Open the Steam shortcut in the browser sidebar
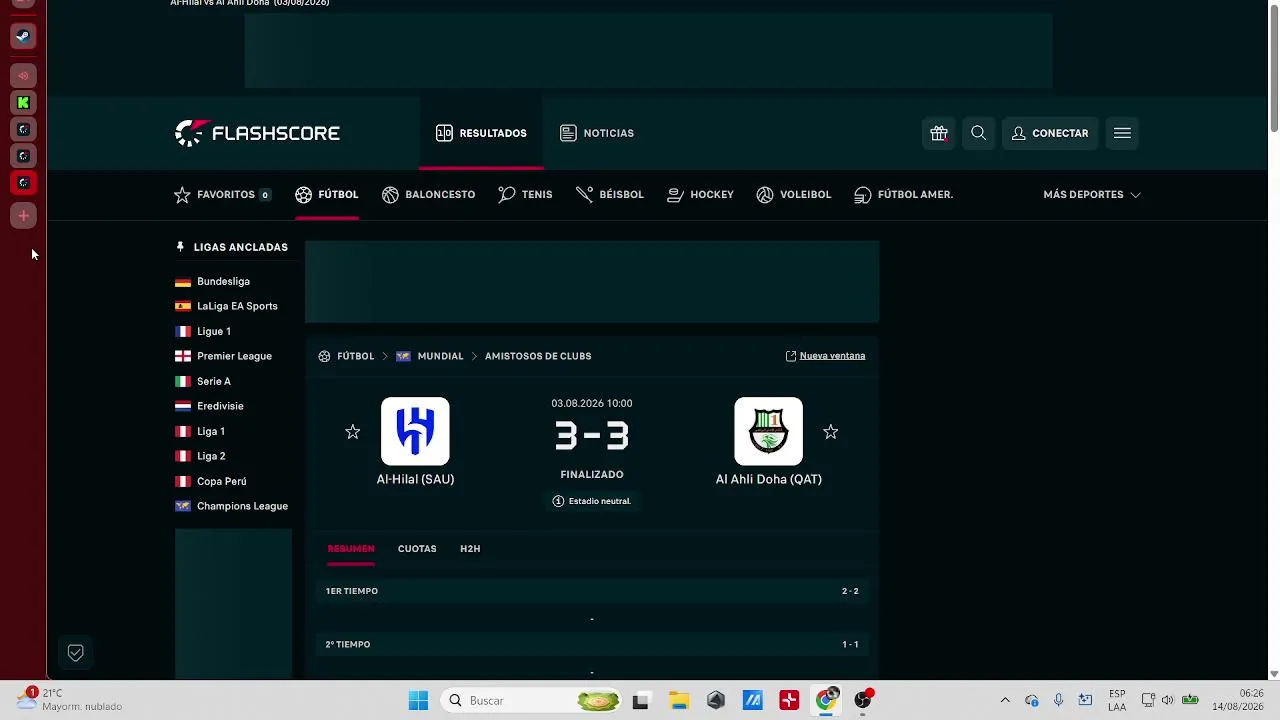This screenshot has width=1280, height=720. pos(23,36)
